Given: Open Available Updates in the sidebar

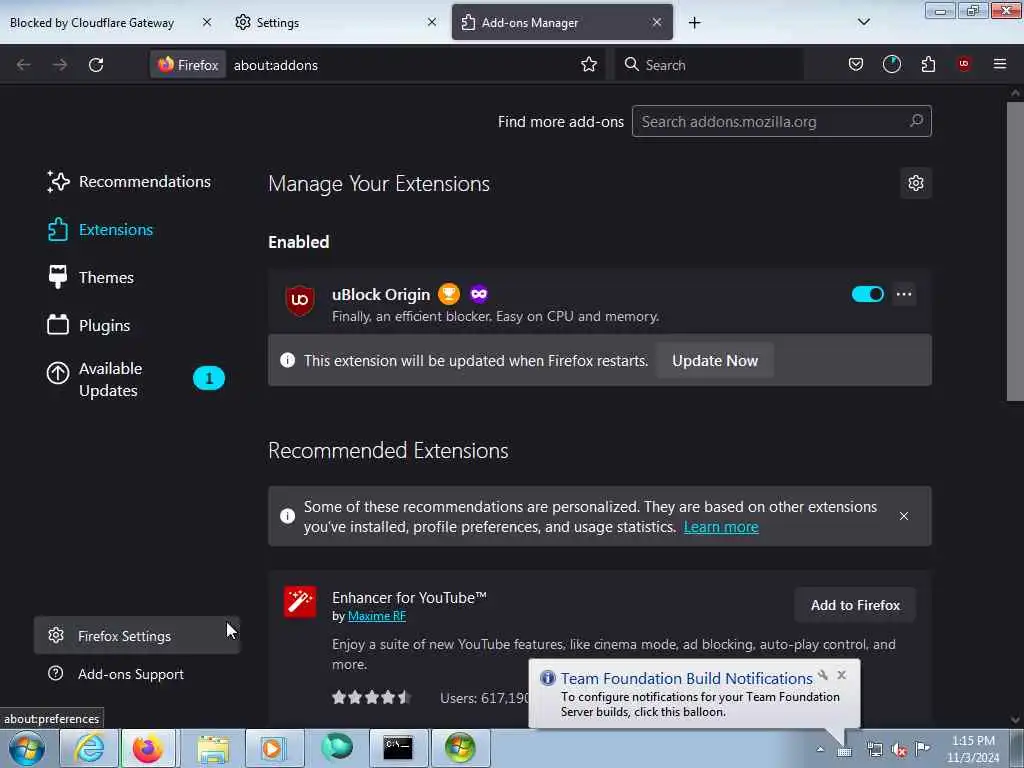Looking at the screenshot, I should pos(136,379).
